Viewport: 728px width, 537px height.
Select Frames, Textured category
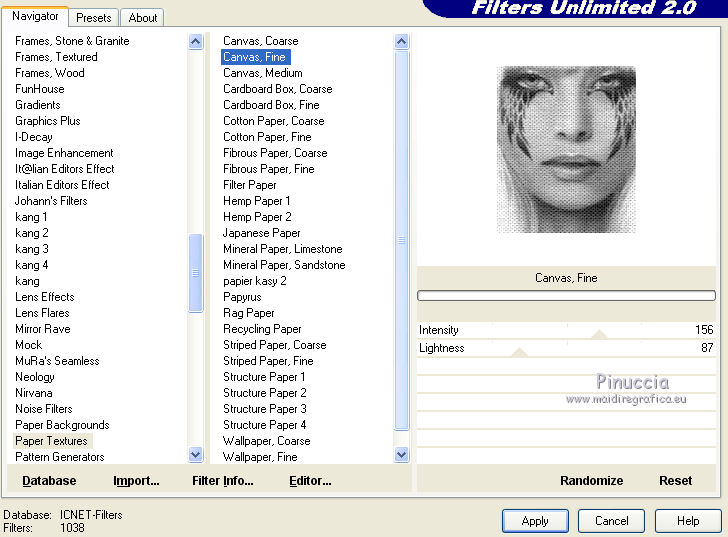[56, 57]
